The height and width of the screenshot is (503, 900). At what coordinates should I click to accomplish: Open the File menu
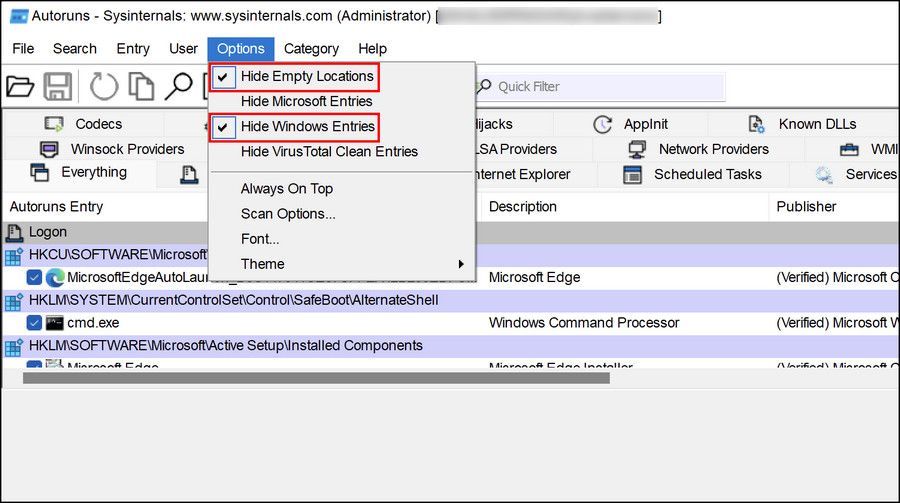(x=23, y=49)
